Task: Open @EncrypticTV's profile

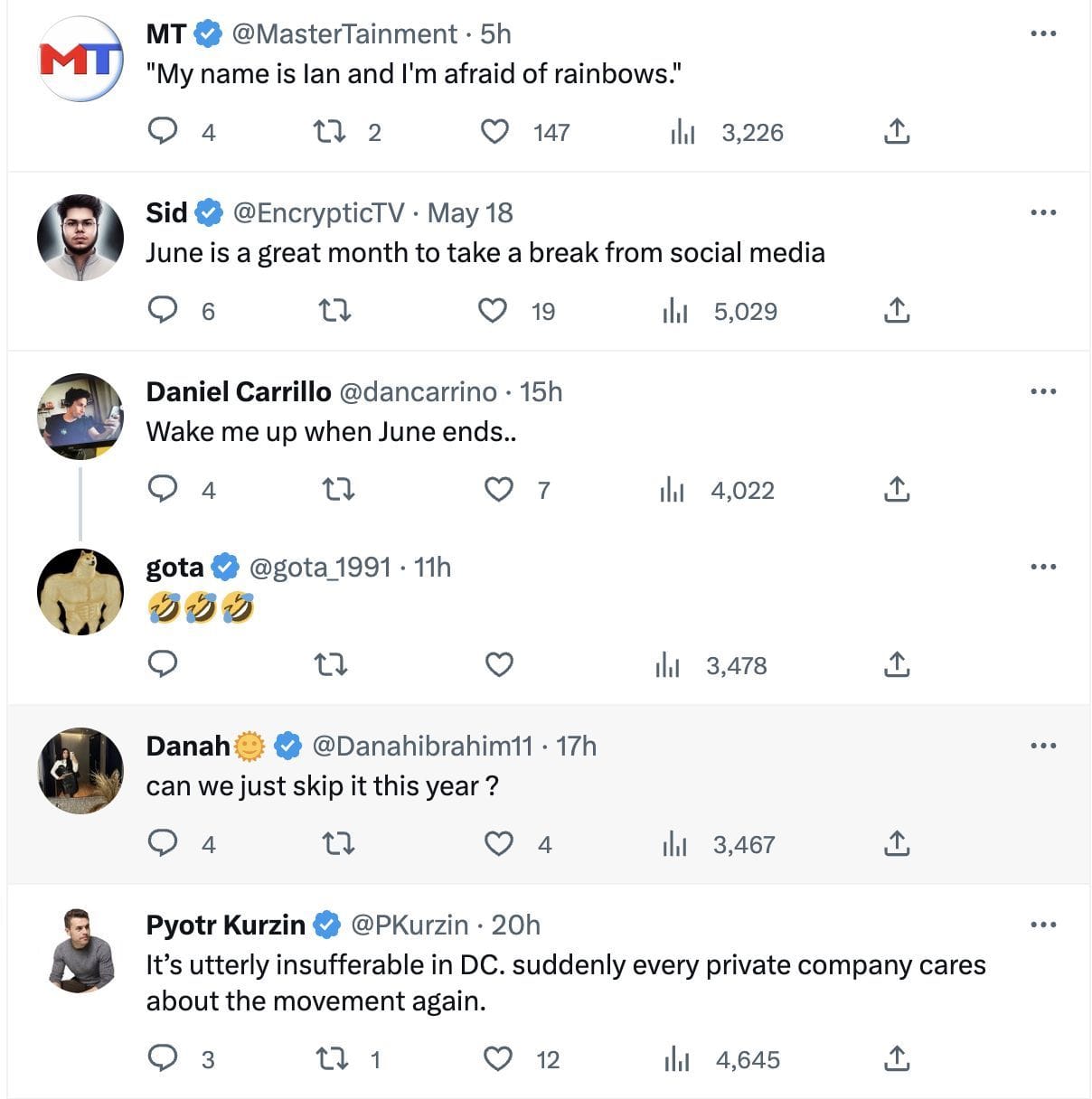Action: [318, 213]
